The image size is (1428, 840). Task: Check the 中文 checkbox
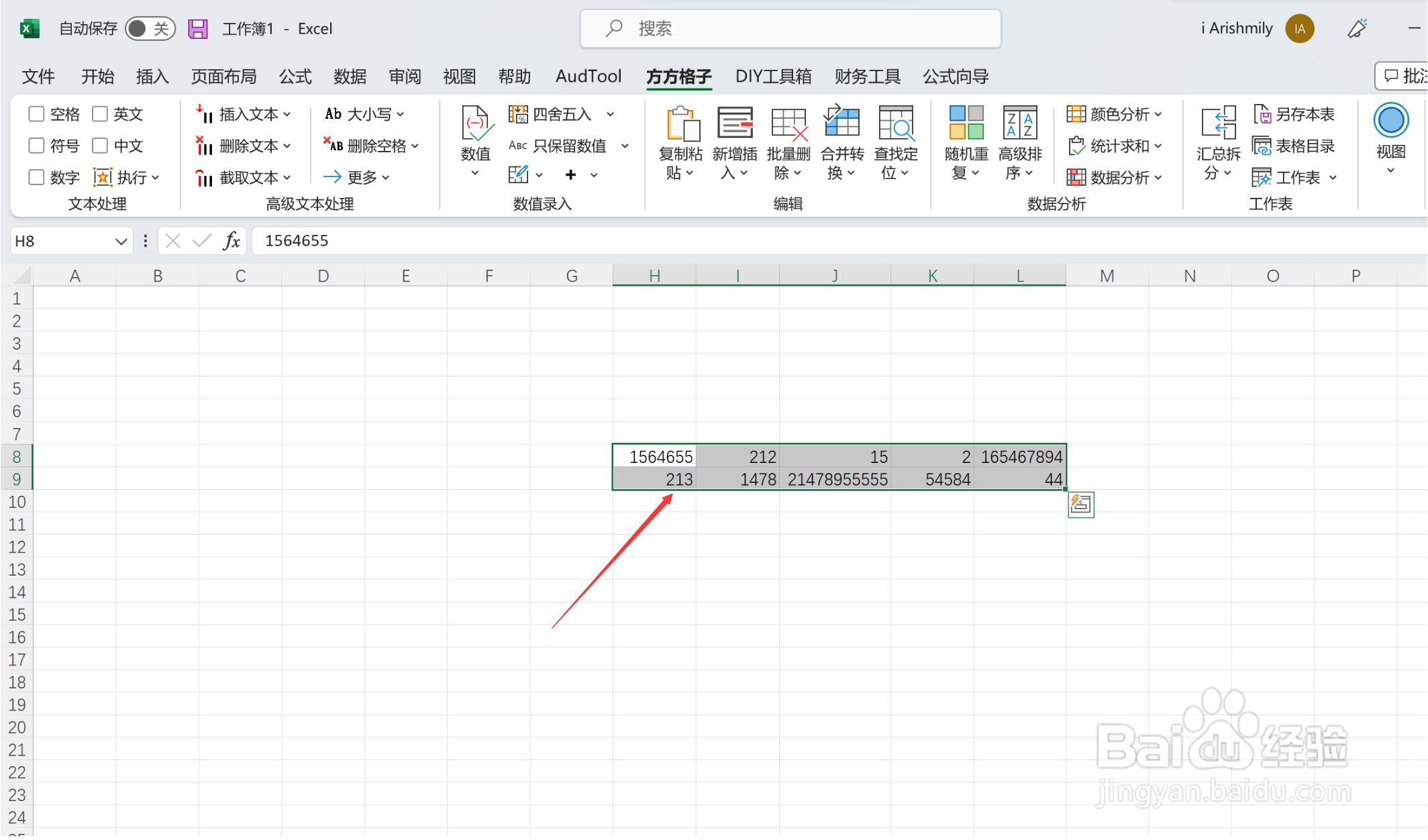(100, 146)
